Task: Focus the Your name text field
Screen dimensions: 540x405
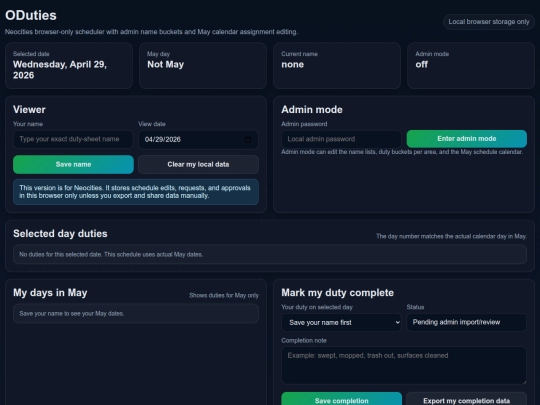Action: [x=73, y=139]
